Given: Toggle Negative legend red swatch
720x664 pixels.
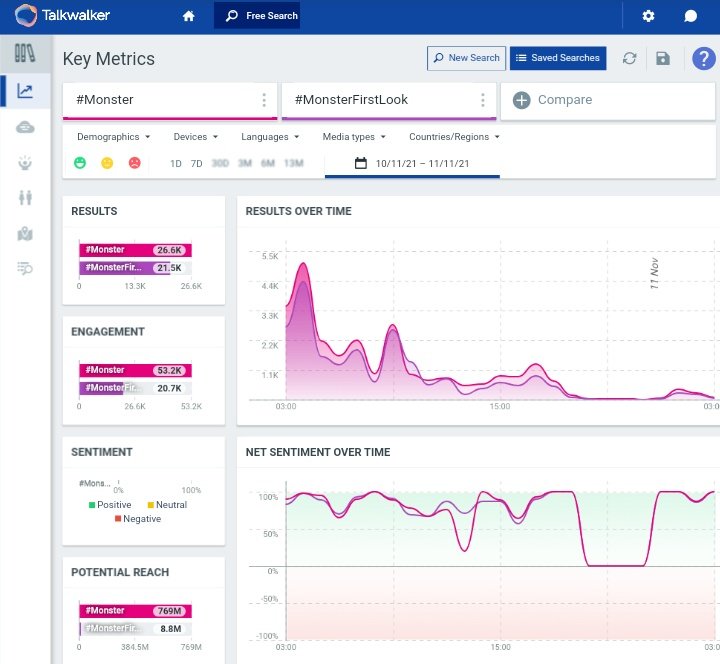Looking at the screenshot, I should 118,519.
